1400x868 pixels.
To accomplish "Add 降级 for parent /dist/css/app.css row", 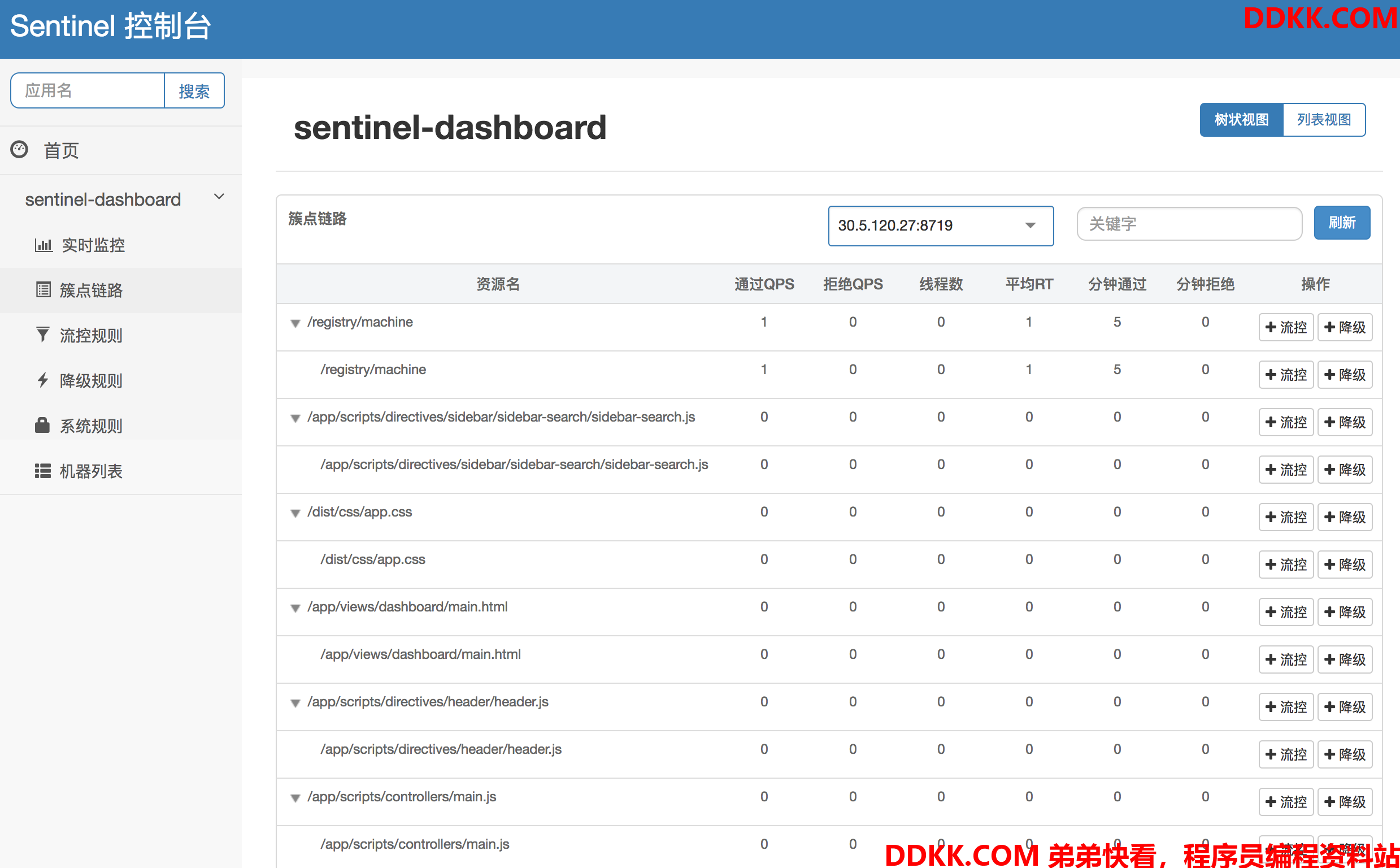I will pos(1344,517).
